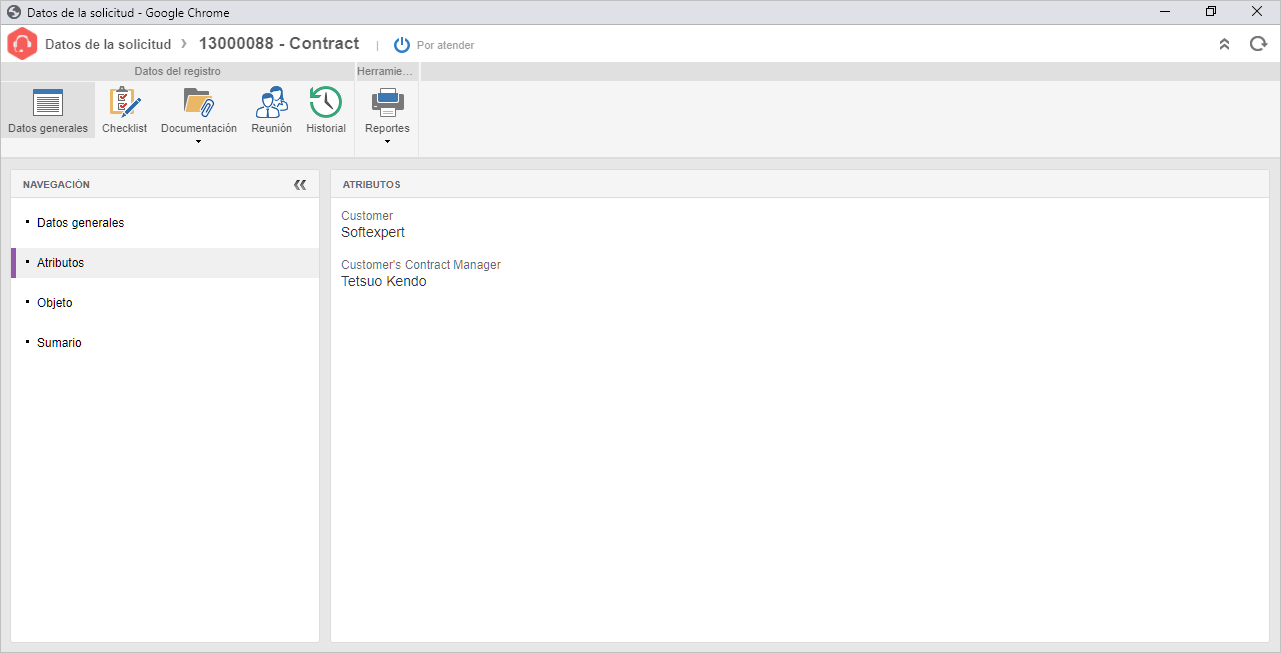Open the Checklist tool
Screen dimensions: 1281x653
(124, 110)
